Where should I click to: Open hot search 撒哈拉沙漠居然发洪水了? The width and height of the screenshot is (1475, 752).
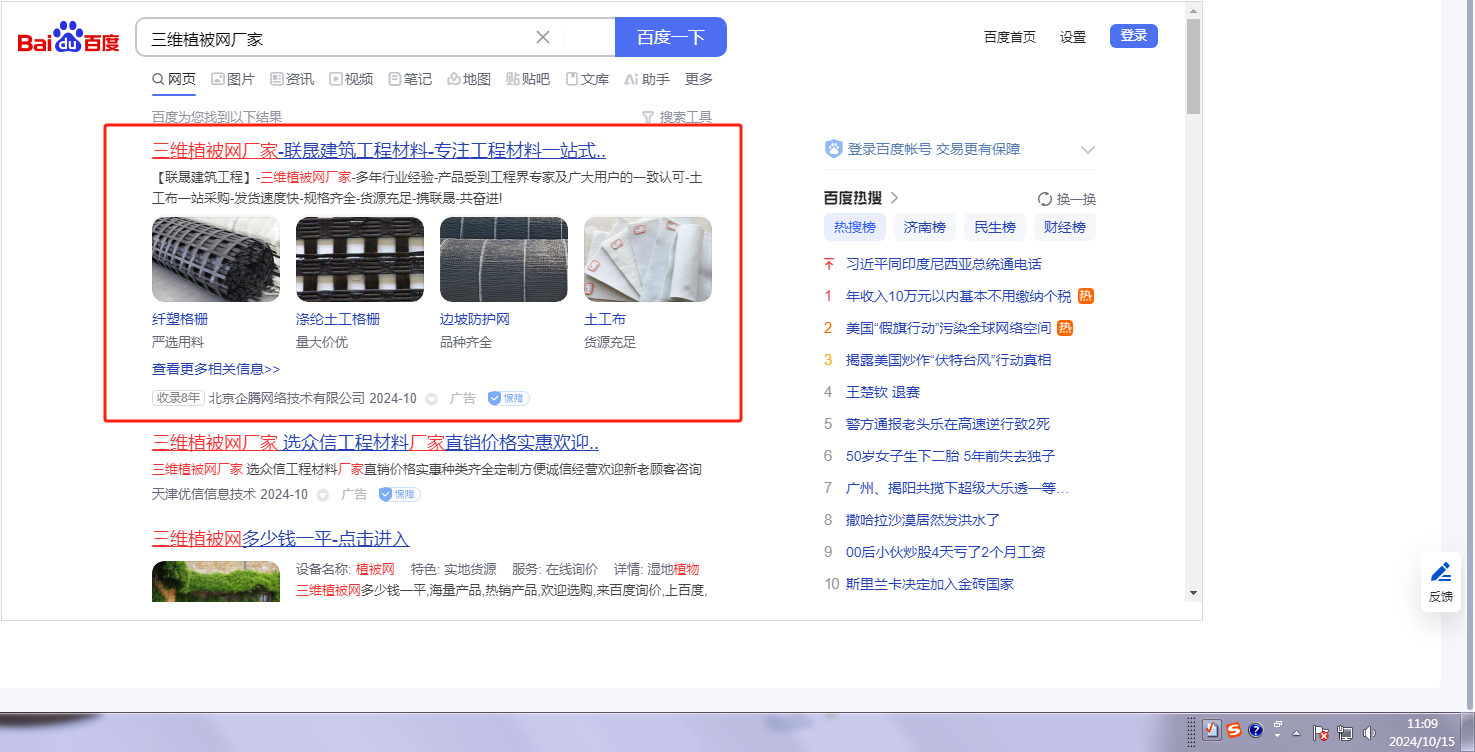(x=923, y=520)
